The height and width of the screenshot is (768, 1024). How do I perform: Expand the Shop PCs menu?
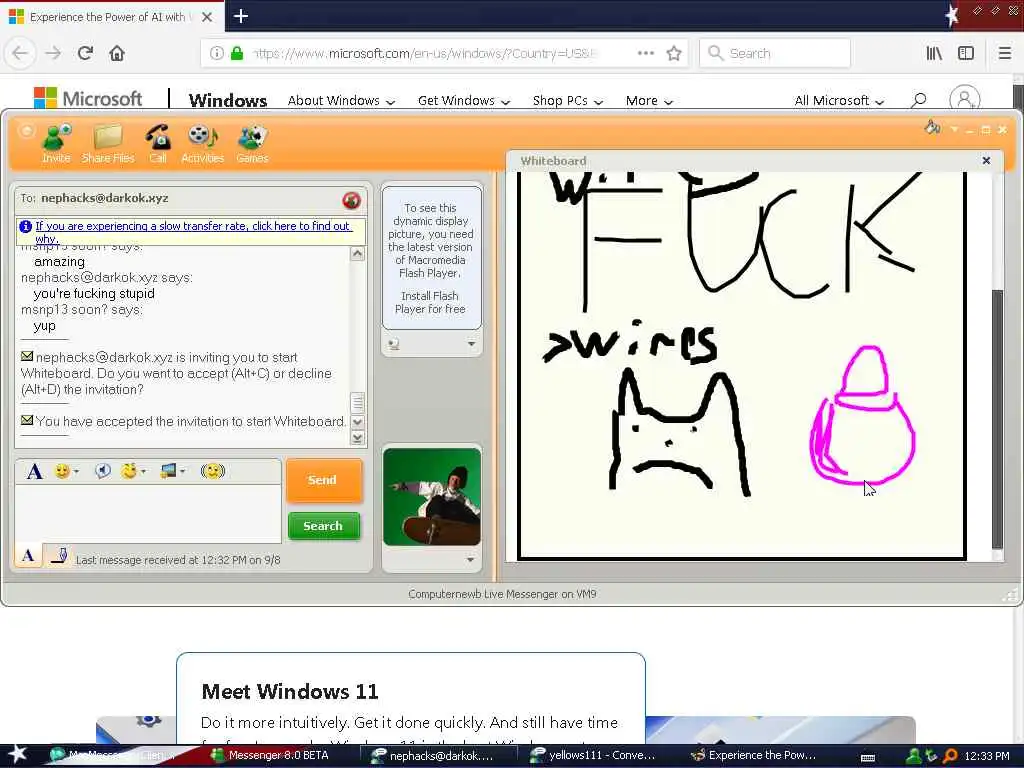point(568,101)
